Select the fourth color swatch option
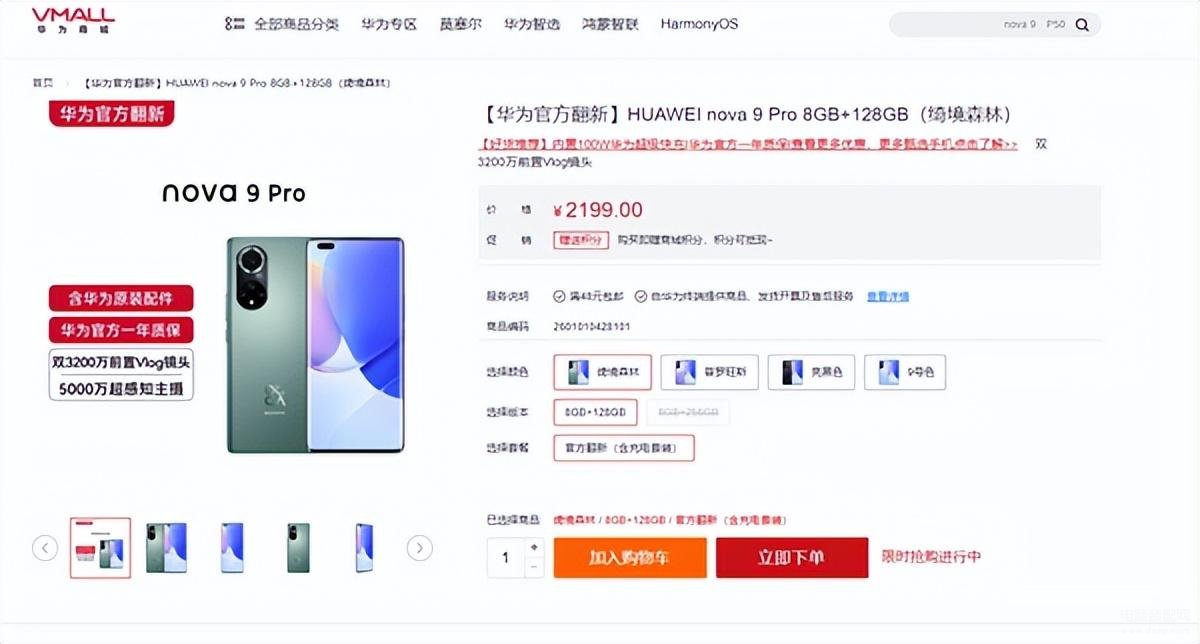1200x644 pixels. click(904, 372)
